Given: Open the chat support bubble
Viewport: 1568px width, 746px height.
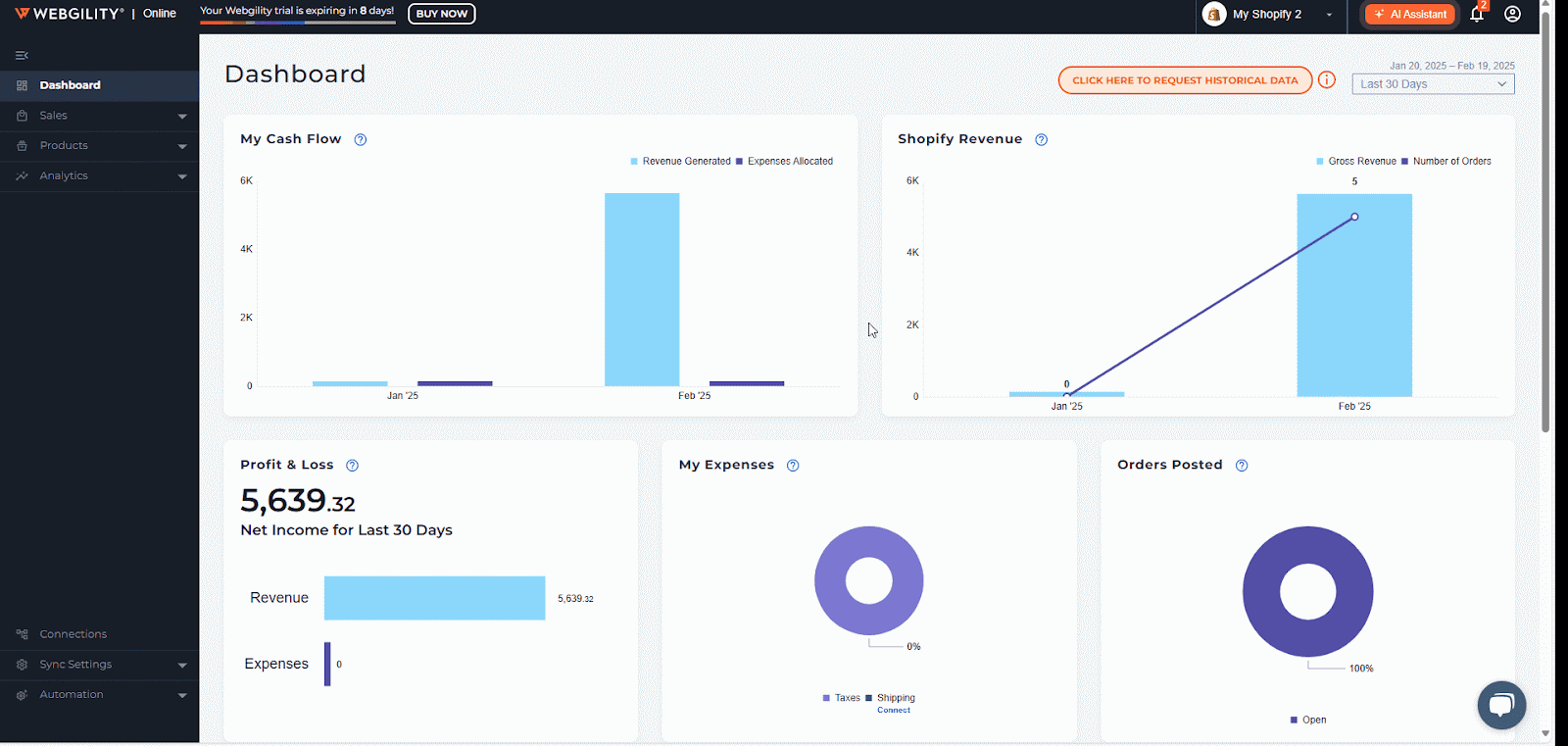Looking at the screenshot, I should [1501, 705].
